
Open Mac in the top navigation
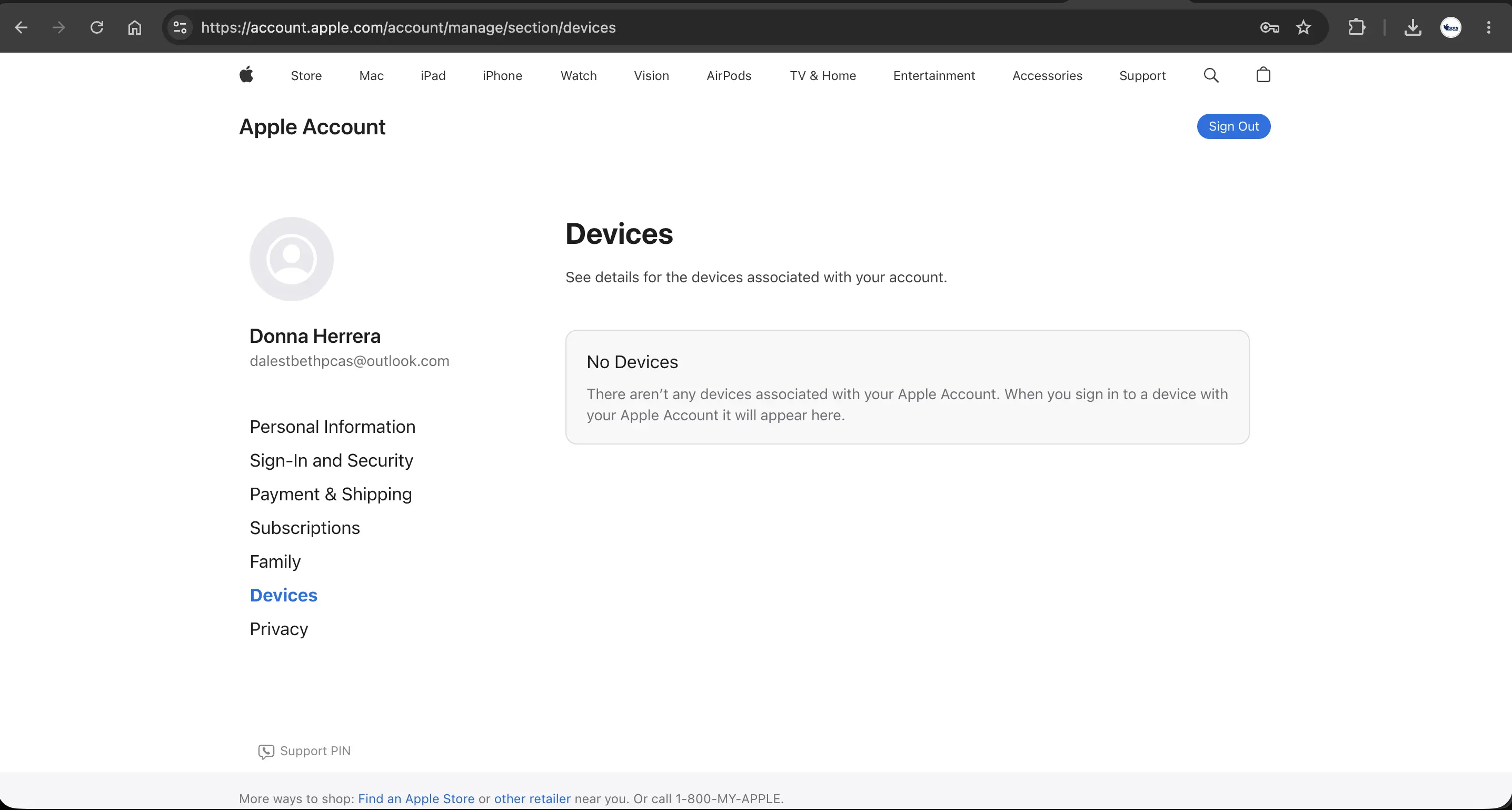pyautogui.click(x=372, y=76)
